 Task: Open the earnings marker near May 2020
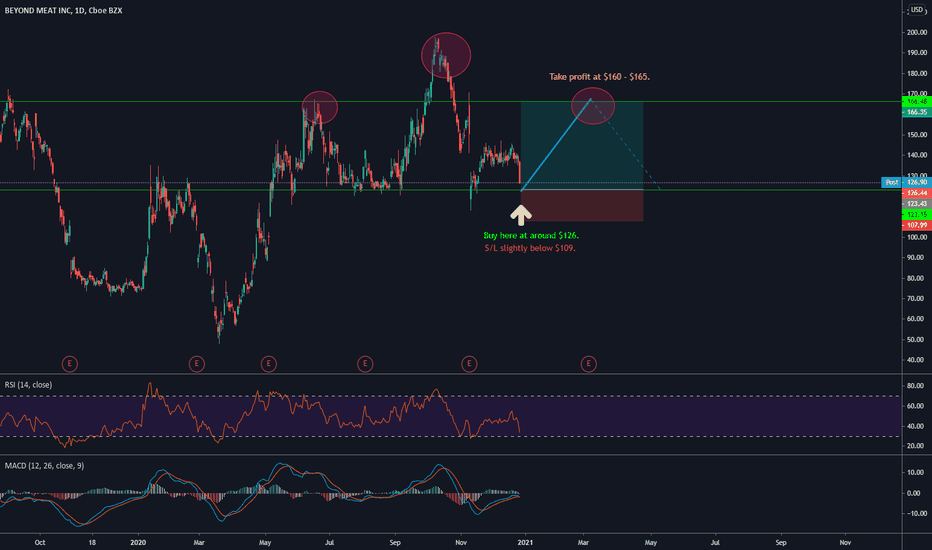269,364
